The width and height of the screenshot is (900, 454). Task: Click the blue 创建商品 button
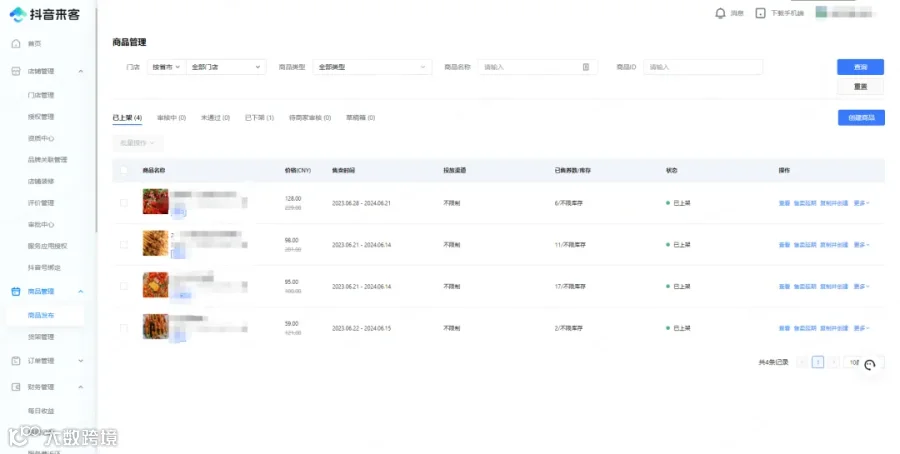861,118
